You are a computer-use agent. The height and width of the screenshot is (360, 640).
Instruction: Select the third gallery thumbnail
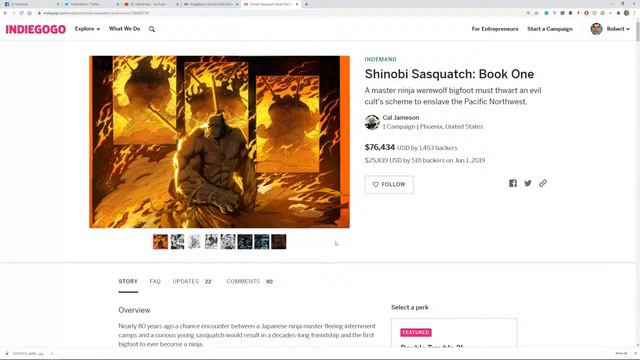(194, 242)
